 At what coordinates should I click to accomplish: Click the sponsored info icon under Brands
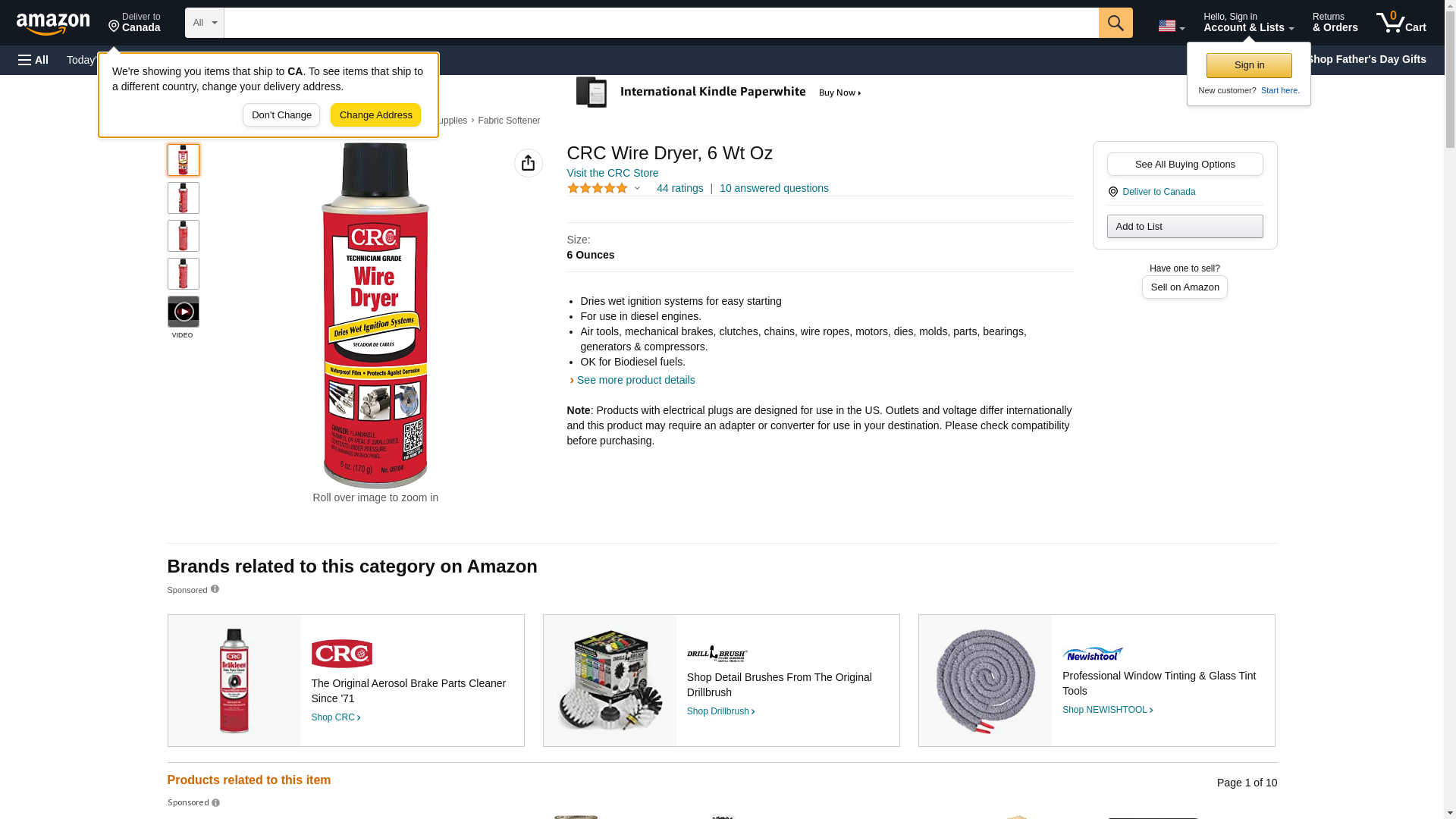click(x=215, y=589)
